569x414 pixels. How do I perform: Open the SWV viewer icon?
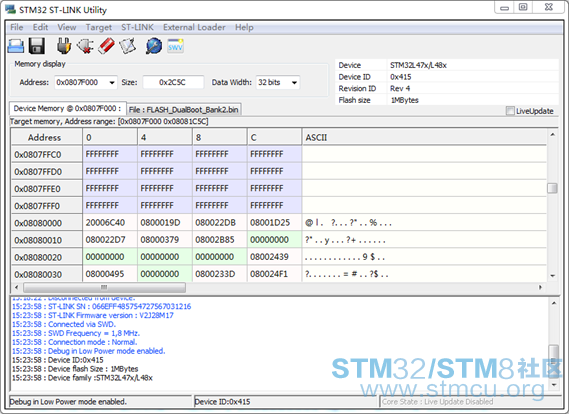coord(175,46)
